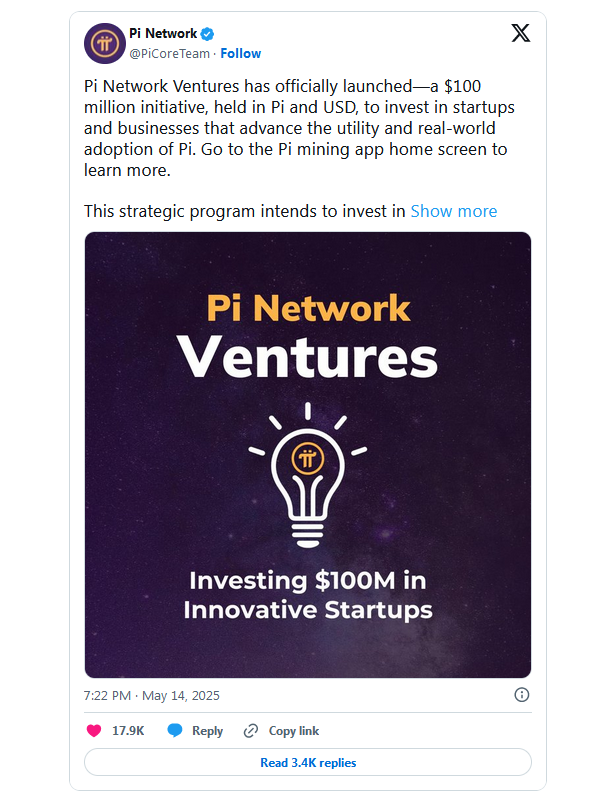
Task: Click the blue verified badge
Action: 207,34
